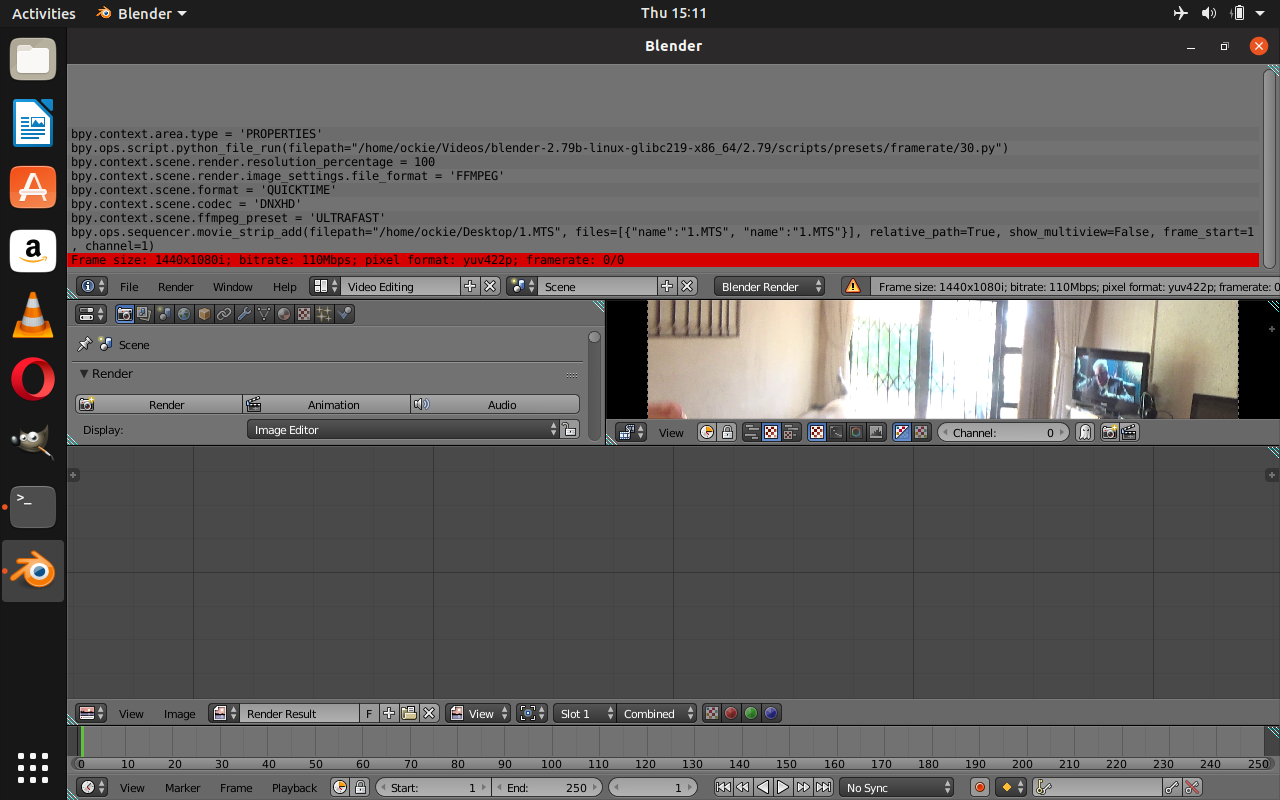Open the Particles properties tab
The height and width of the screenshot is (800, 1280).
coord(324,314)
